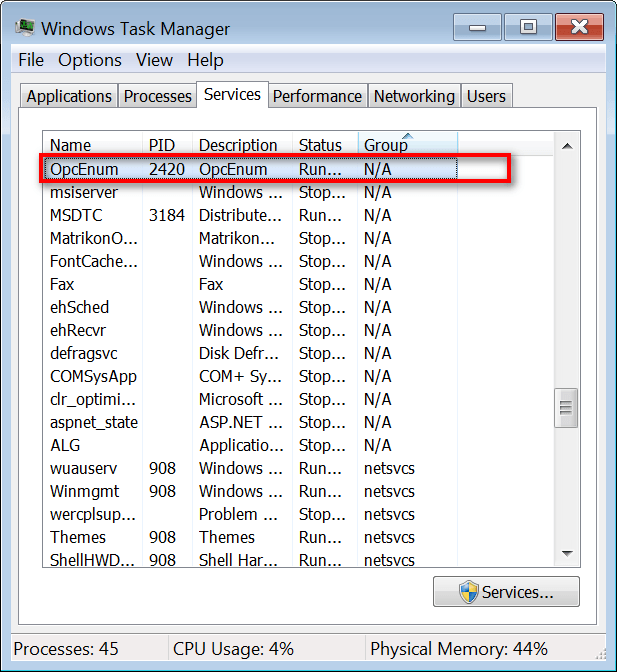Screen dimensions: 617x672
Task: Sort services by Group column header
Action: click(x=407, y=145)
